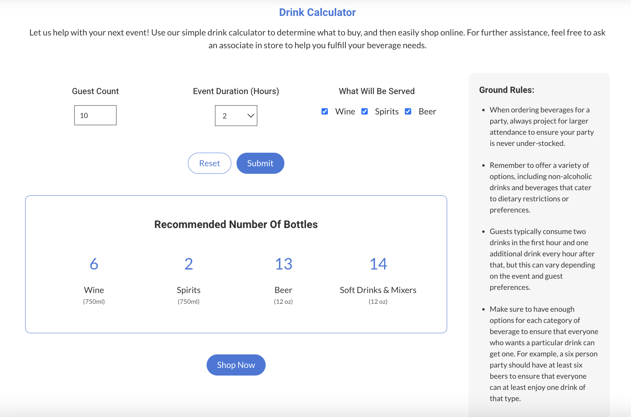
Task: Click the Recommended Number Of Bottles title
Action: (x=236, y=225)
